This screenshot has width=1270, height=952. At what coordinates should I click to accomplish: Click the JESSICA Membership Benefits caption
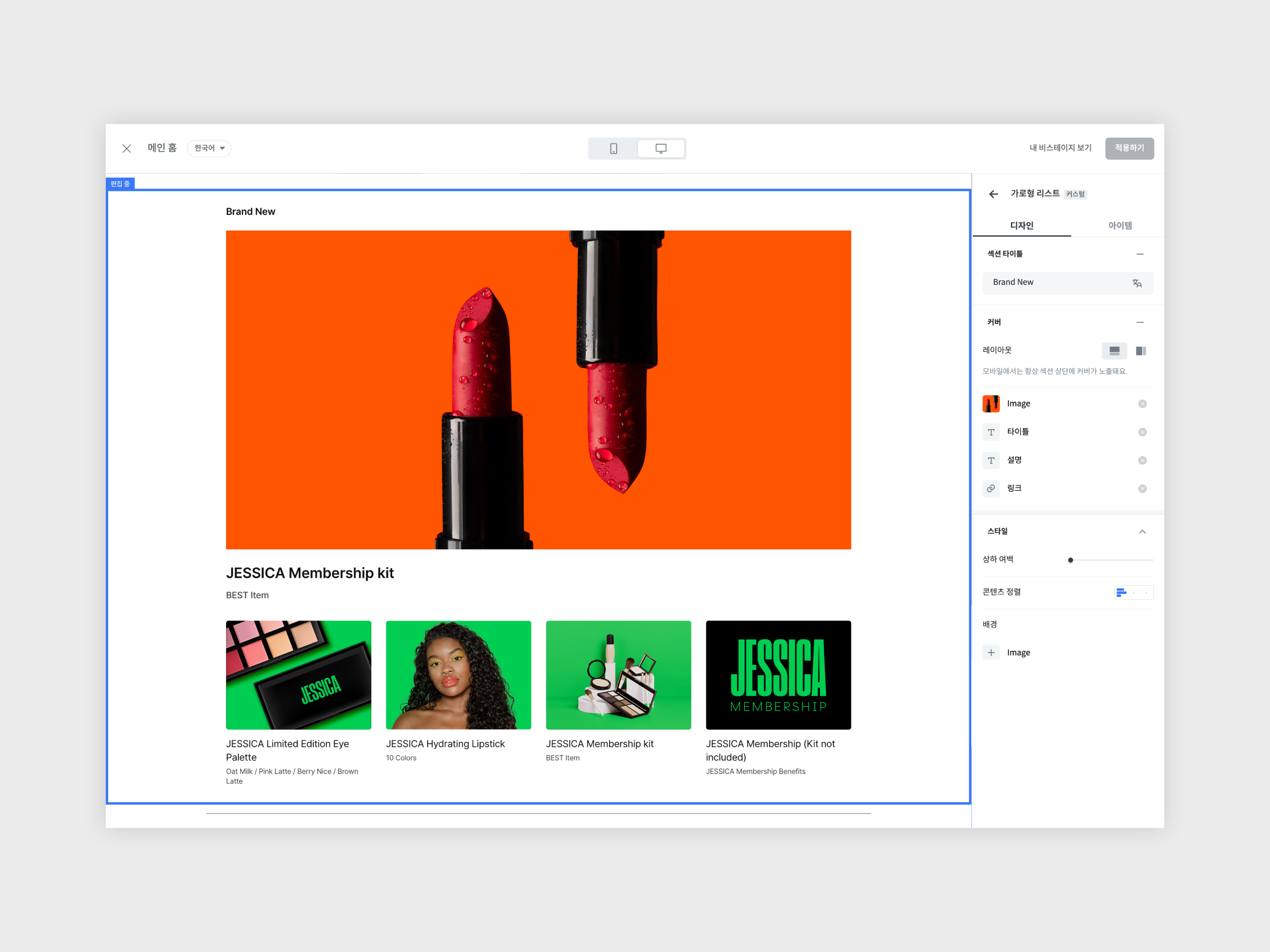[755, 771]
